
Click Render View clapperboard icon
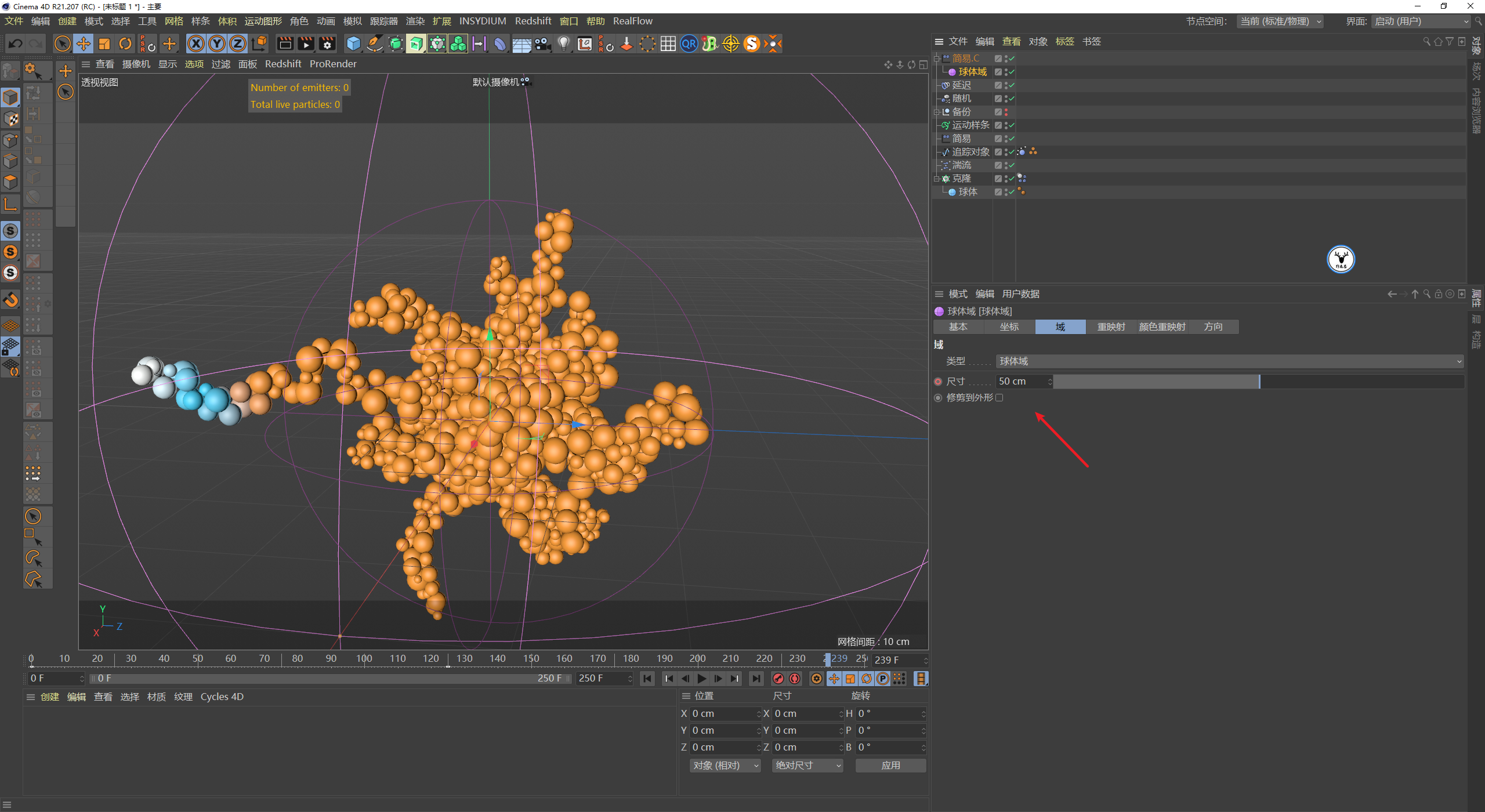click(285, 43)
